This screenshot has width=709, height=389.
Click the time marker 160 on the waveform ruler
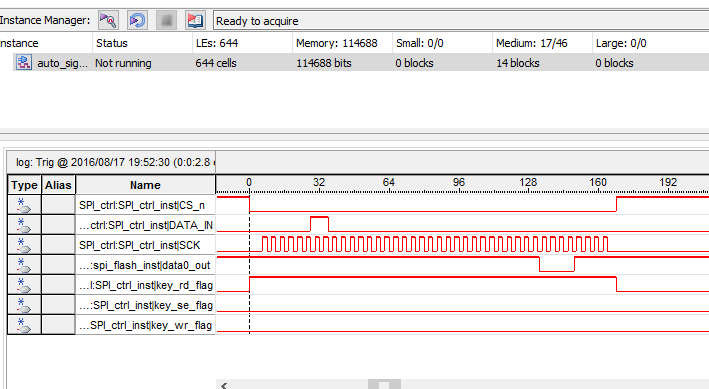click(598, 182)
